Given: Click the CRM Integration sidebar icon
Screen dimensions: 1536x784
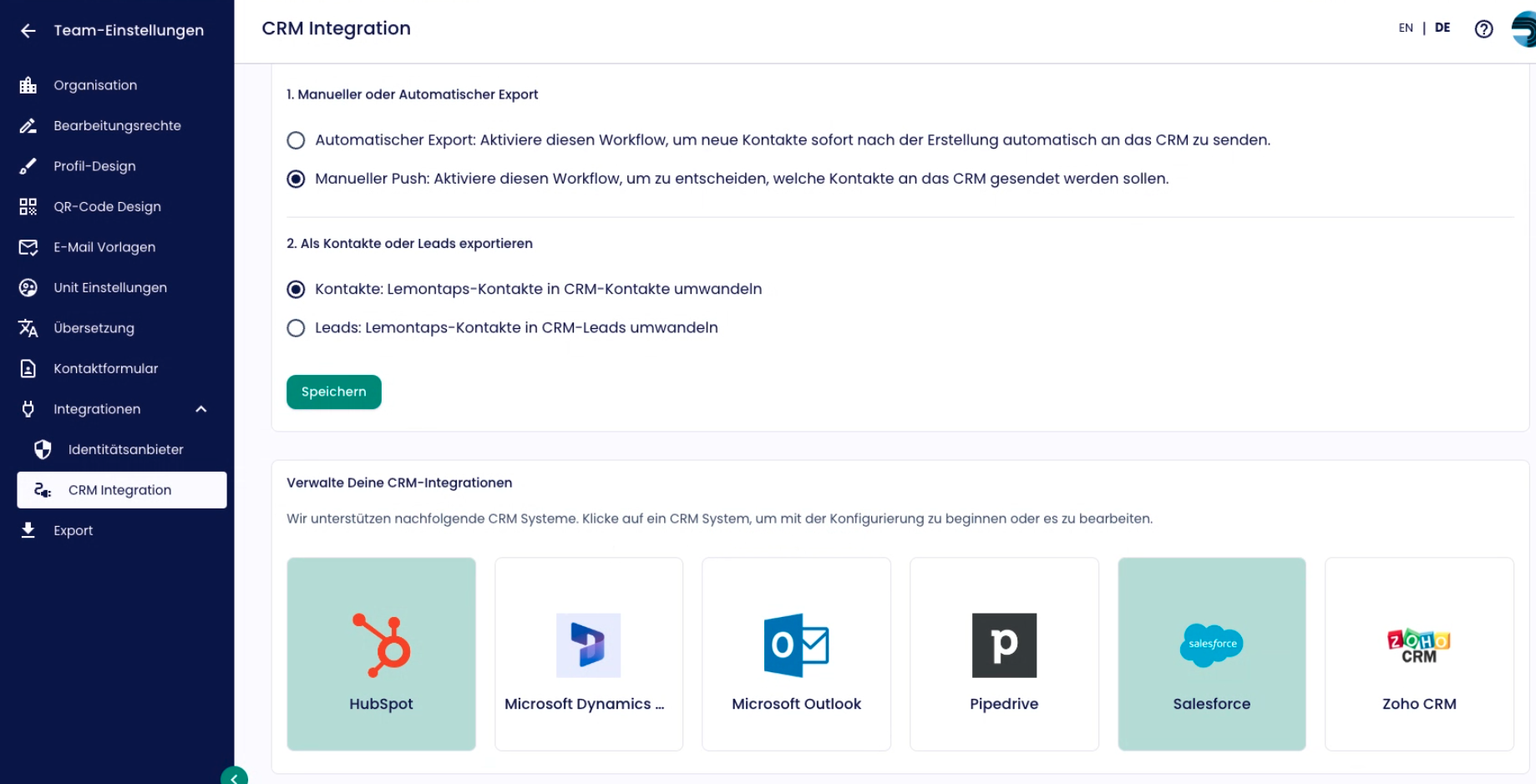Looking at the screenshot, I should click(x=43, y=490).
